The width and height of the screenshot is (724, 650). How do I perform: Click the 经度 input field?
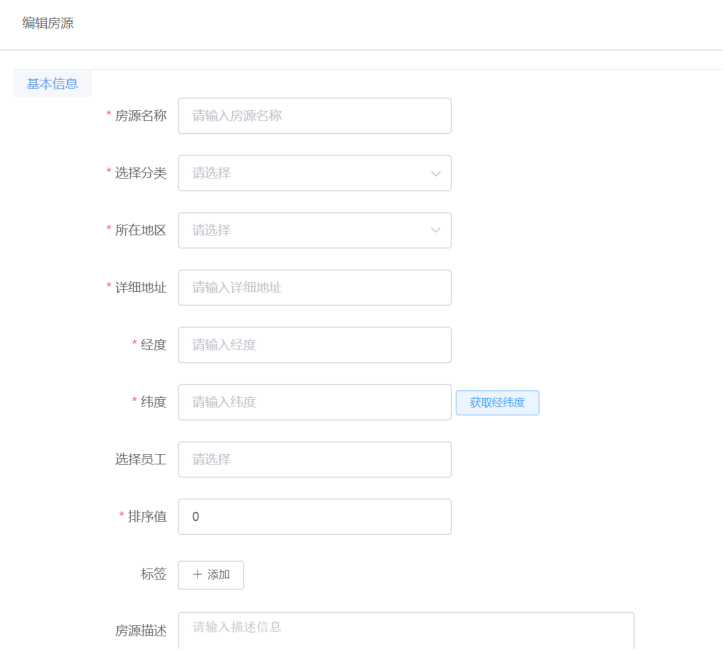point(314,345)
